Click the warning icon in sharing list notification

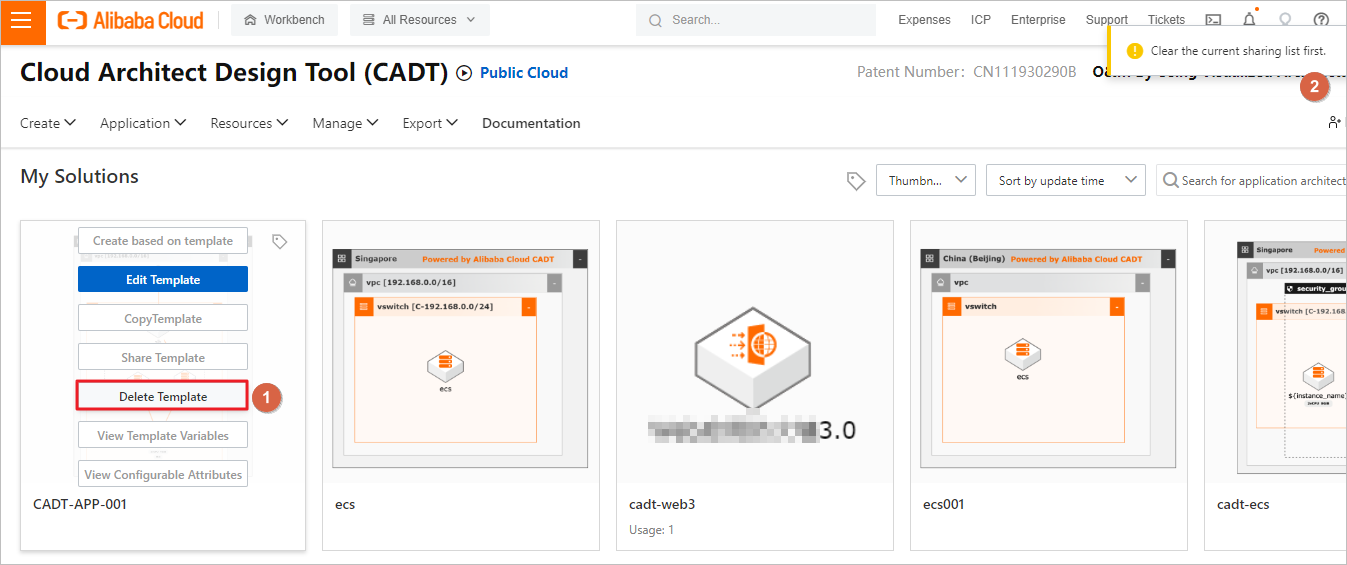click(1134, 50)
